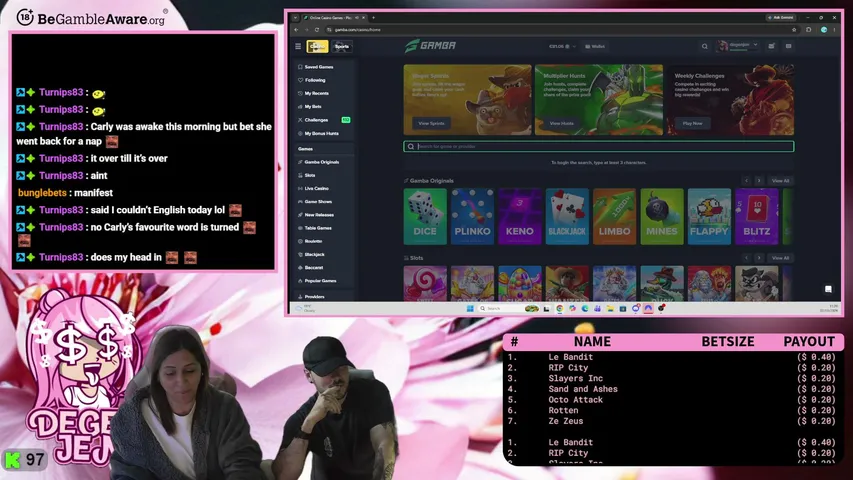853x480 pixels.
Task: Reload the Gamba page
Action: pyautogui.click(x=317, y=30)
